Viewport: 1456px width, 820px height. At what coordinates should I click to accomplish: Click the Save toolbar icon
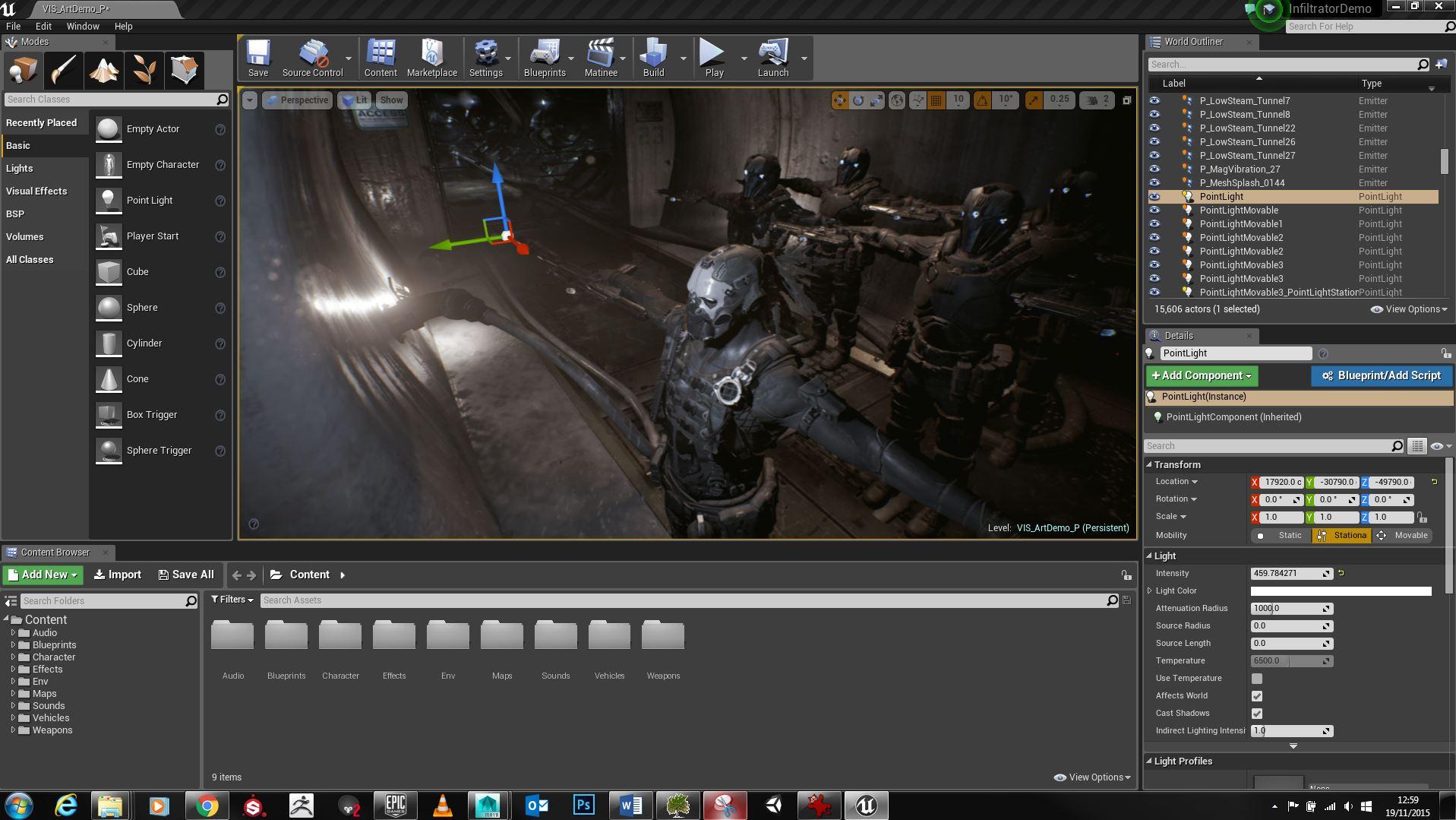tap(257, 59)
